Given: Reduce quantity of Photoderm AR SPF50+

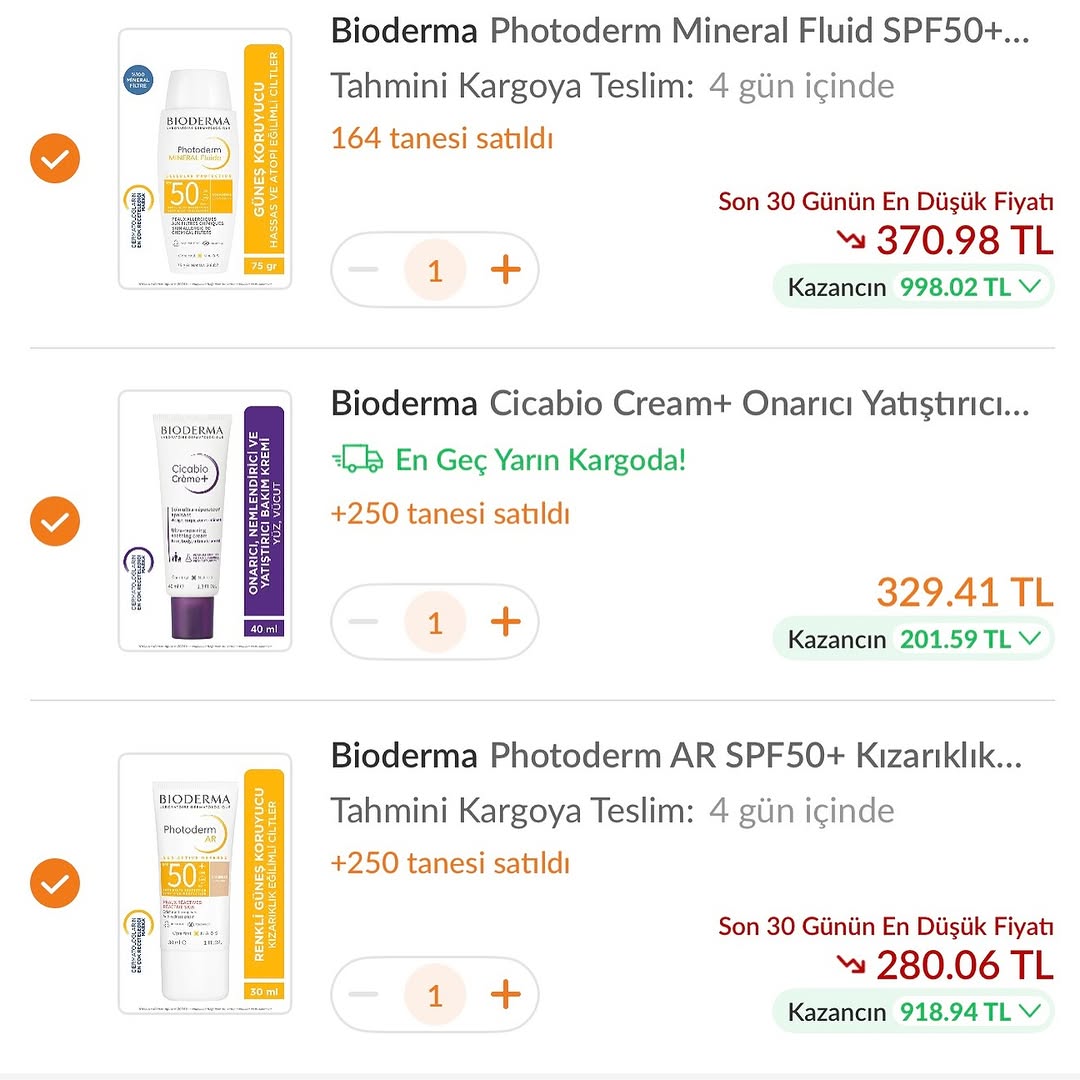Looking at the screenshot, I should (x=364, y=995).
